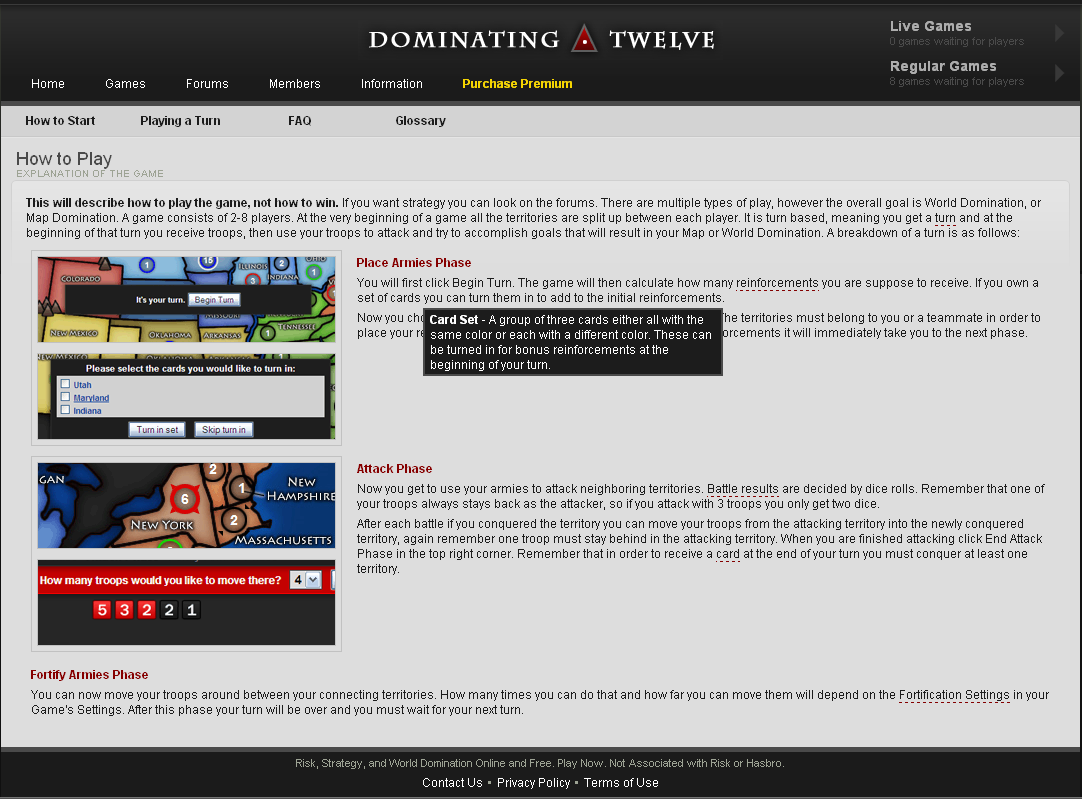Click the Place Armies Phase heading
Image resolution: width=1082 pixels, height=799 pixels.
pos(413,263)
